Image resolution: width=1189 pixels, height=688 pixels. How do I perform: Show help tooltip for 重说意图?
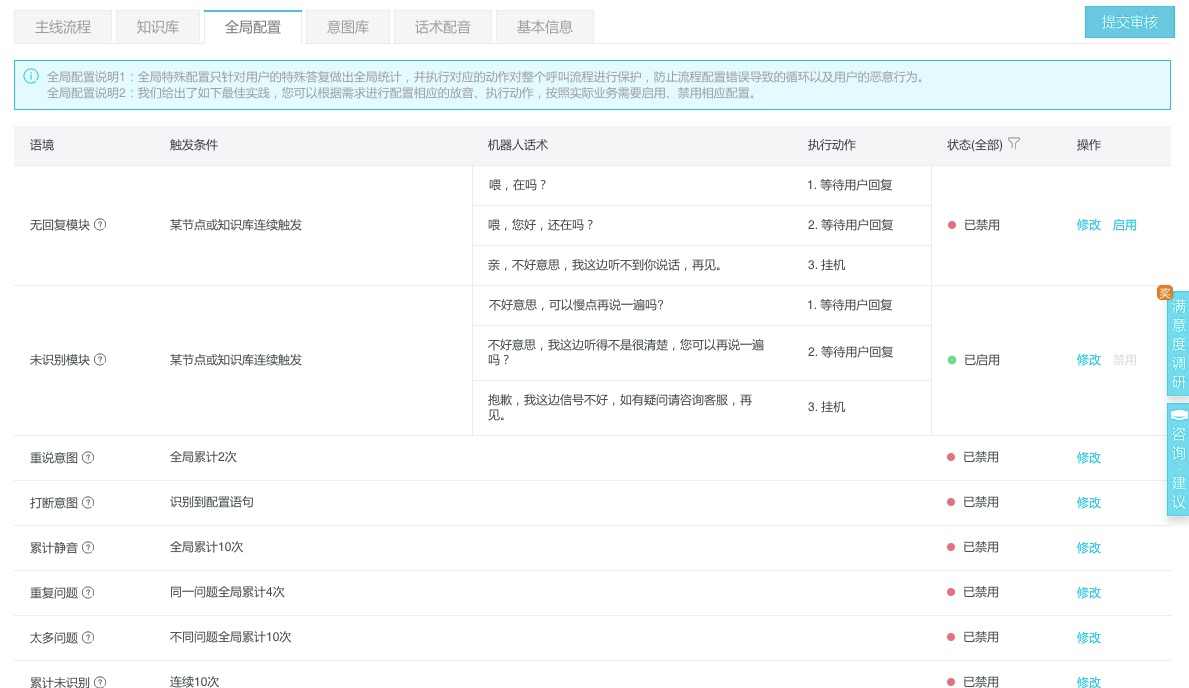88,457
